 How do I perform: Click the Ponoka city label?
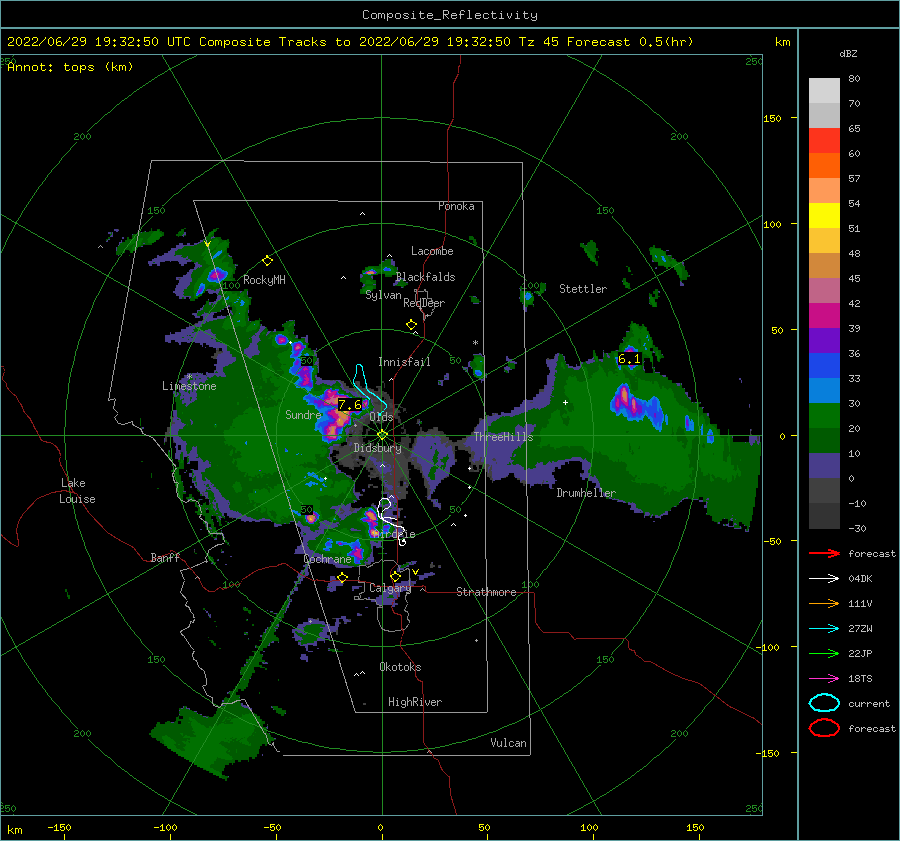coord(456,206)
